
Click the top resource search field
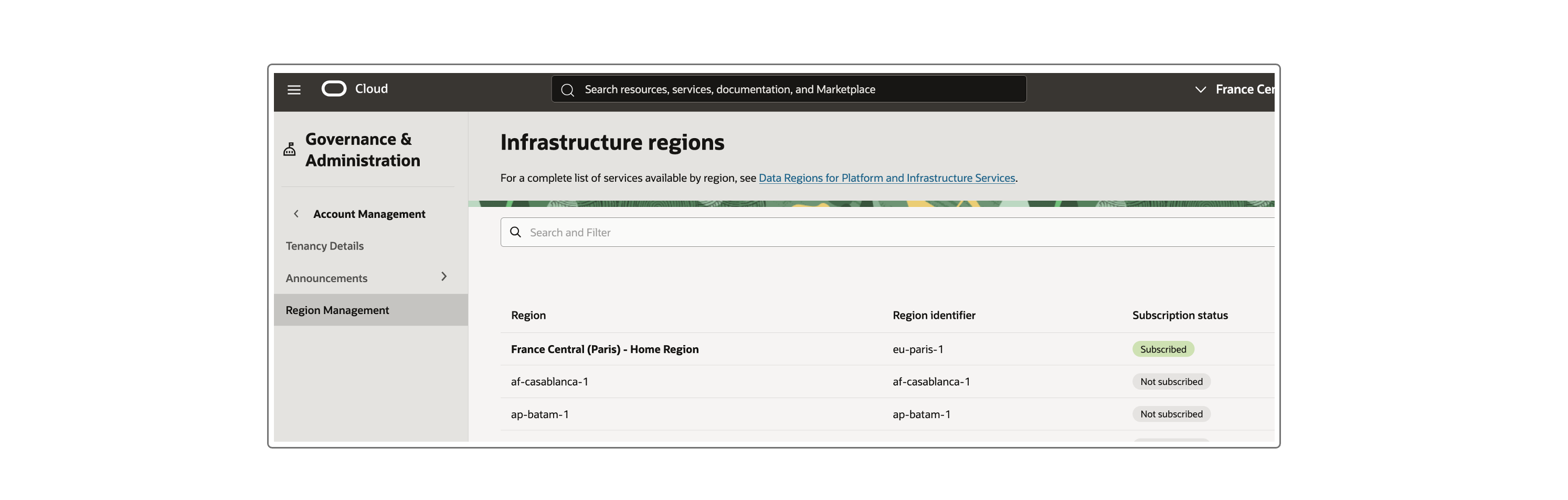point(791,89)
